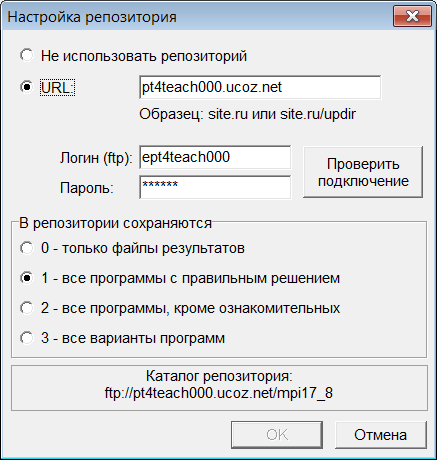Close the Настройка репозитория dialog window
437x460 pixels.
(412, 16)
